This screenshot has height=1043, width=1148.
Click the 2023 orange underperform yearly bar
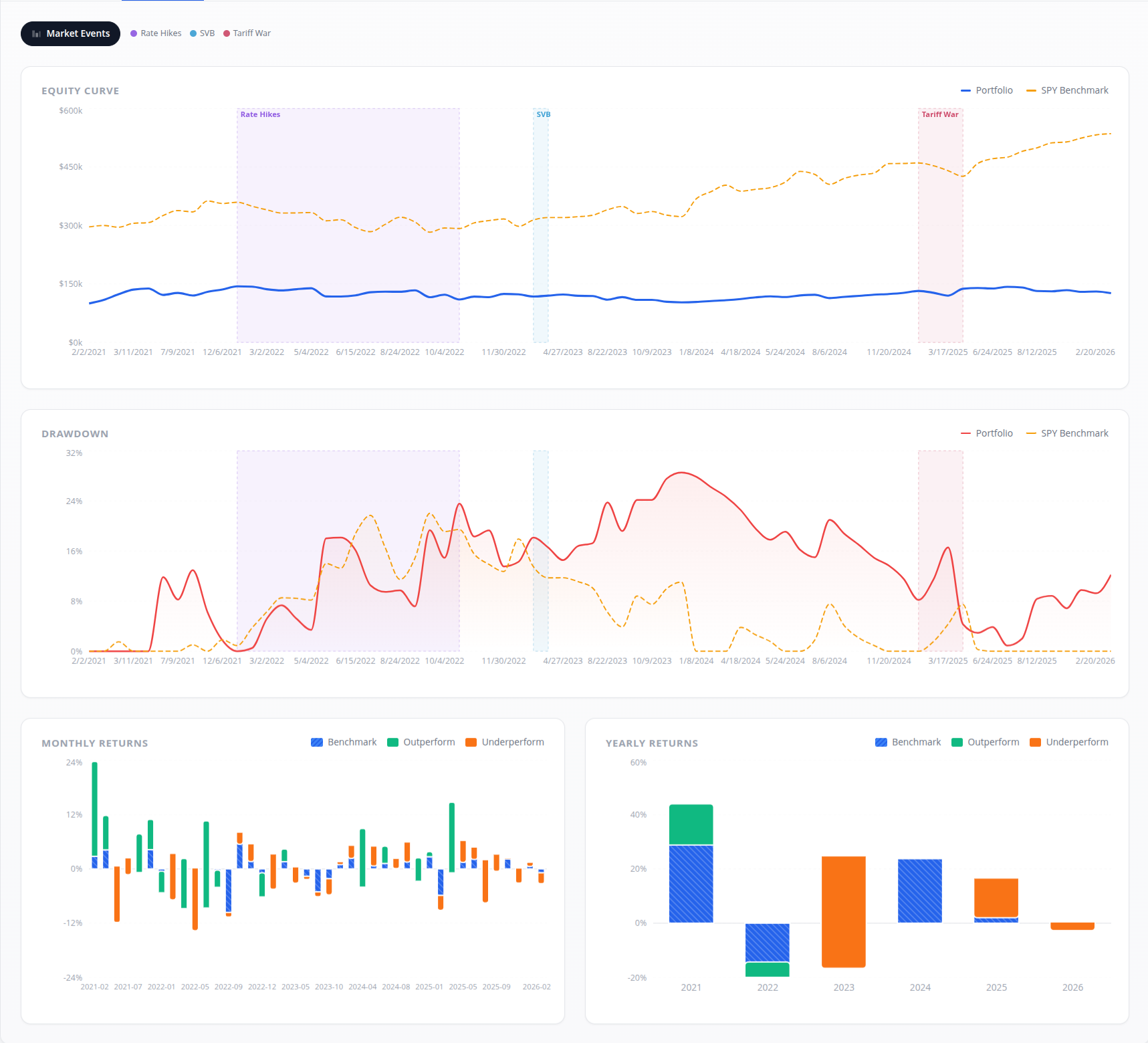point(844,912)
